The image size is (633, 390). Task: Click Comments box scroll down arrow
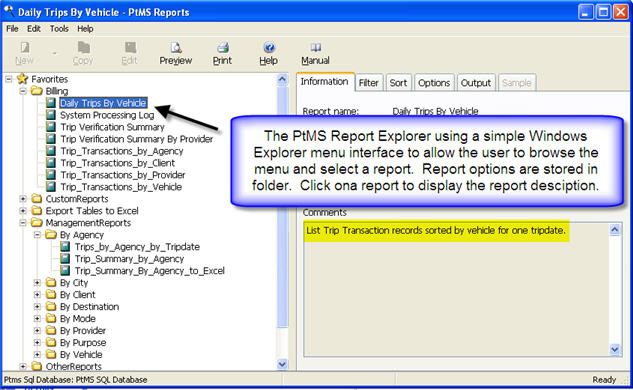click(x=614, y=349)
